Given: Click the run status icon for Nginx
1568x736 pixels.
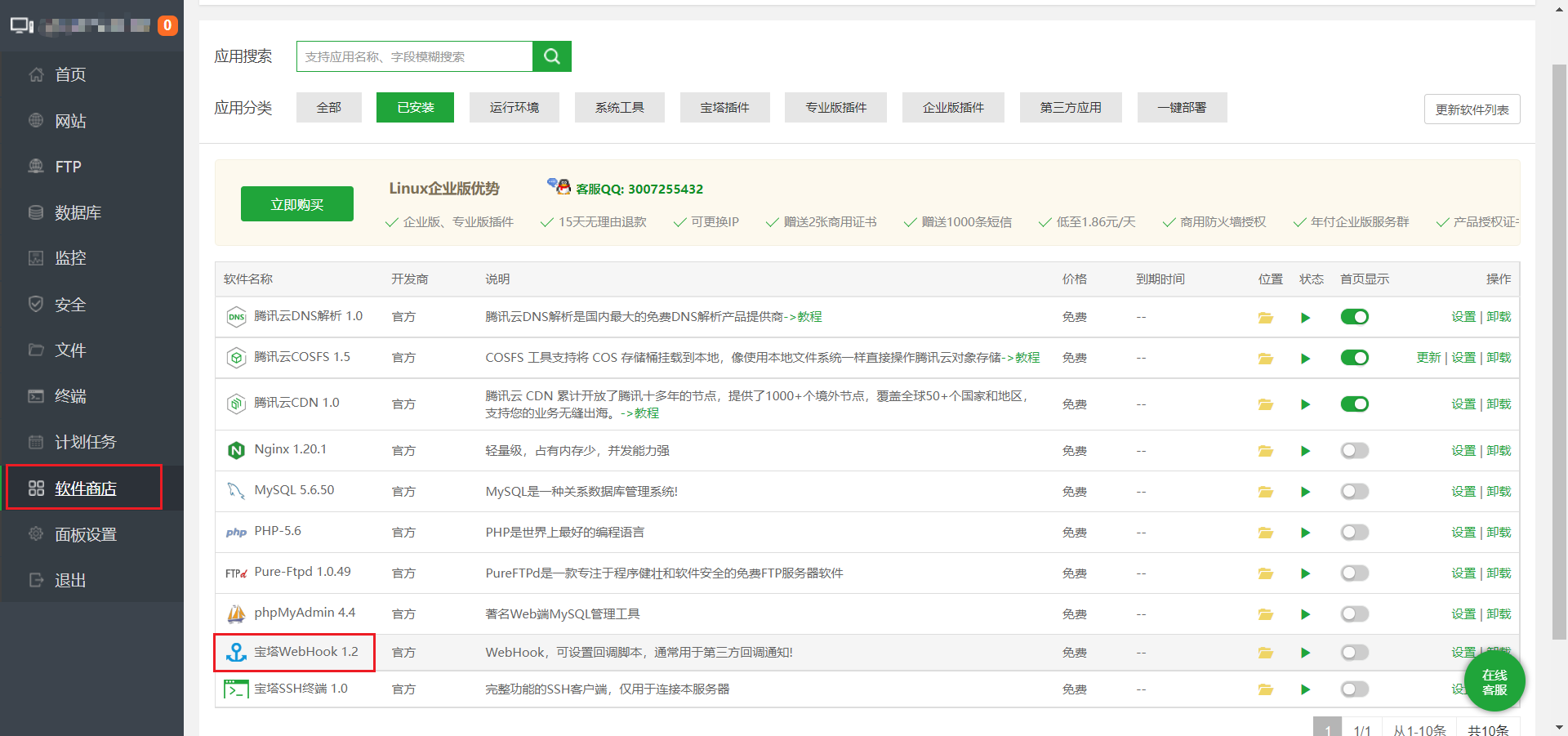Looking at the screenshot, I should coord(1305,451).
